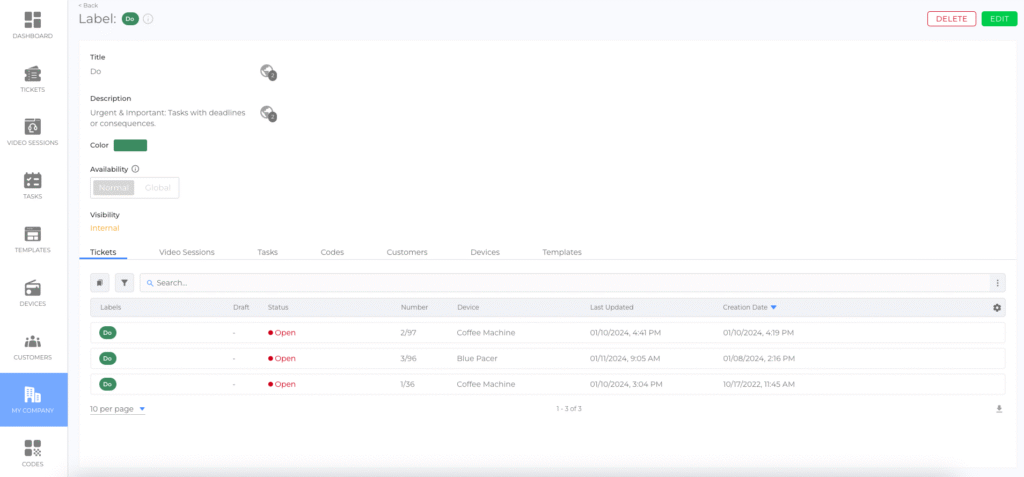Click the translation globe beside Title
The width and height of the screenshot is (1024, 477).
(267, 71)
